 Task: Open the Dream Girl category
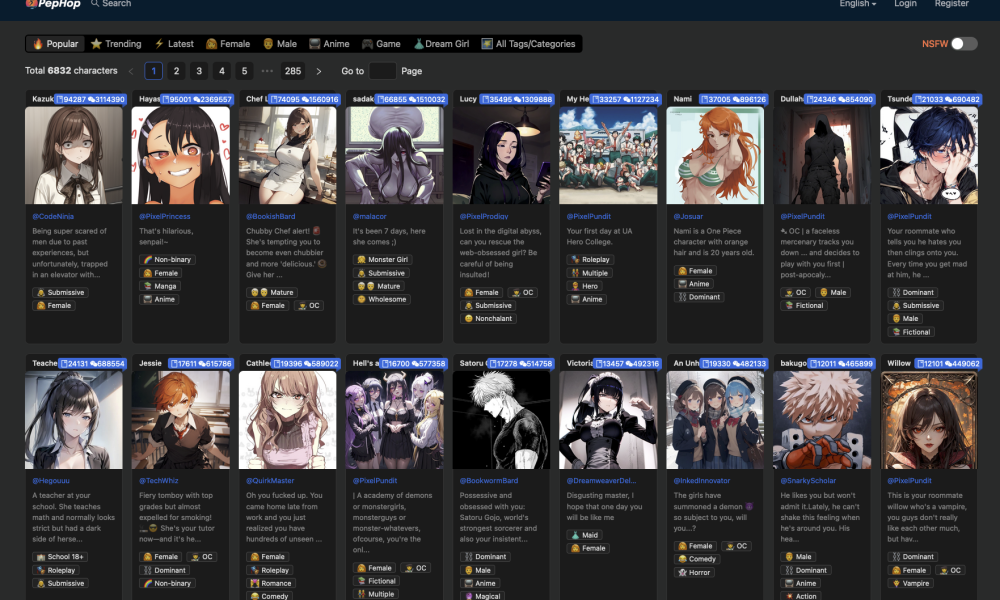click(441, 44)
